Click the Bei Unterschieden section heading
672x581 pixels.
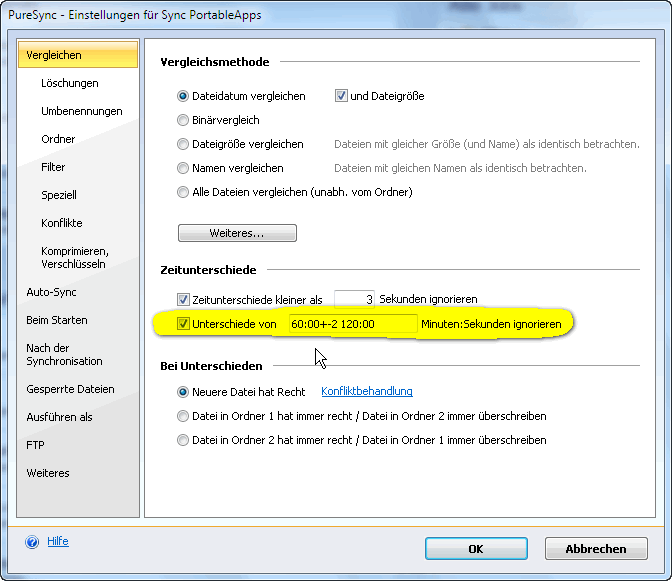pos(211,366)
